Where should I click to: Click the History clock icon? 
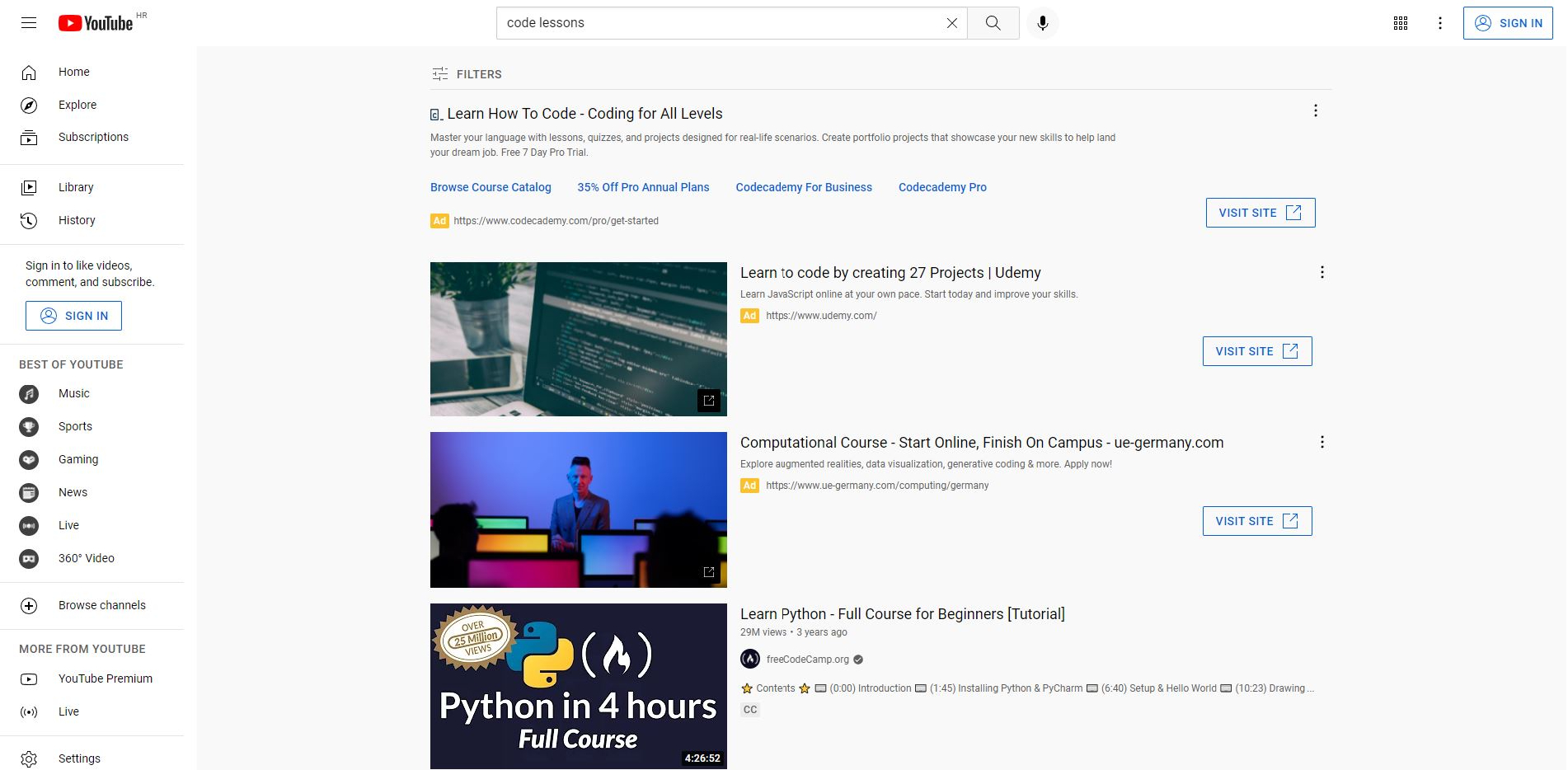pos(29,221)
